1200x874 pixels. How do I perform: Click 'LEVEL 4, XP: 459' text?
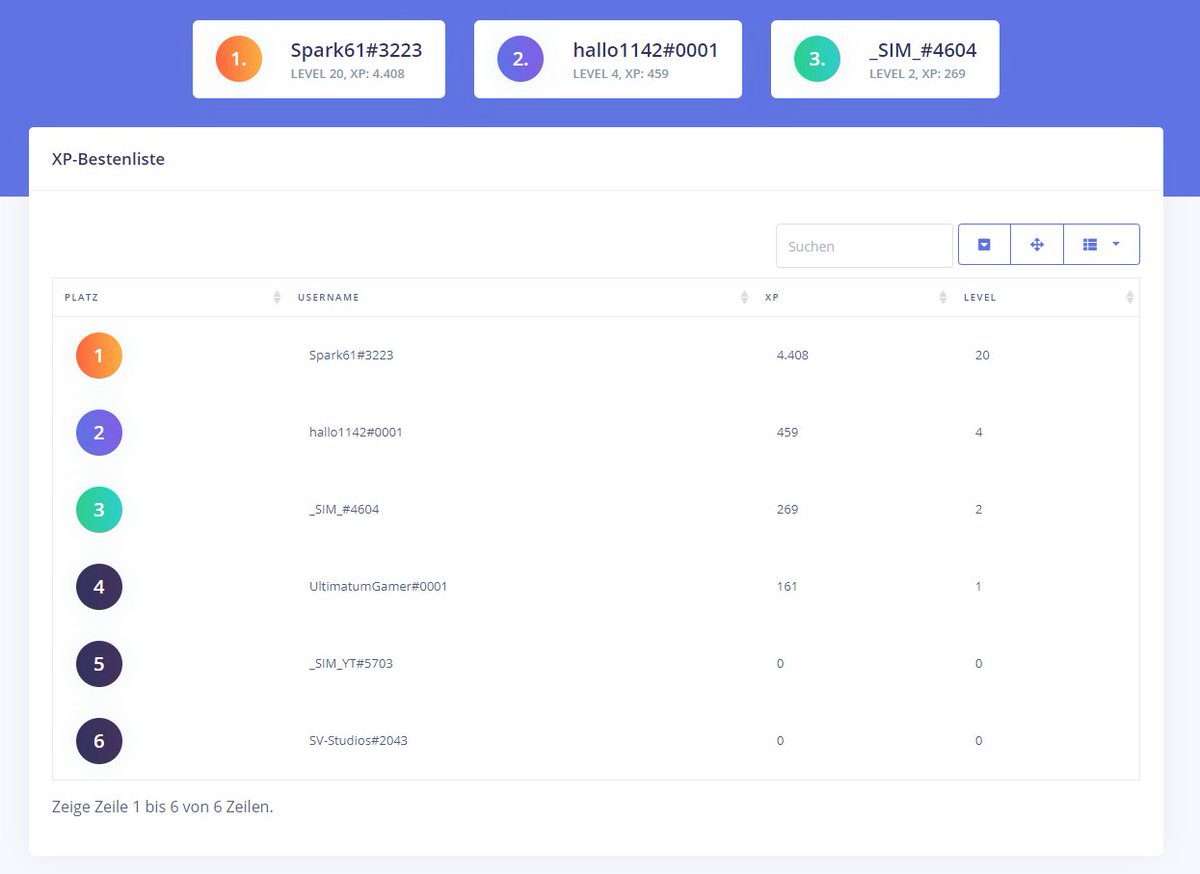(x=621, y=73)
